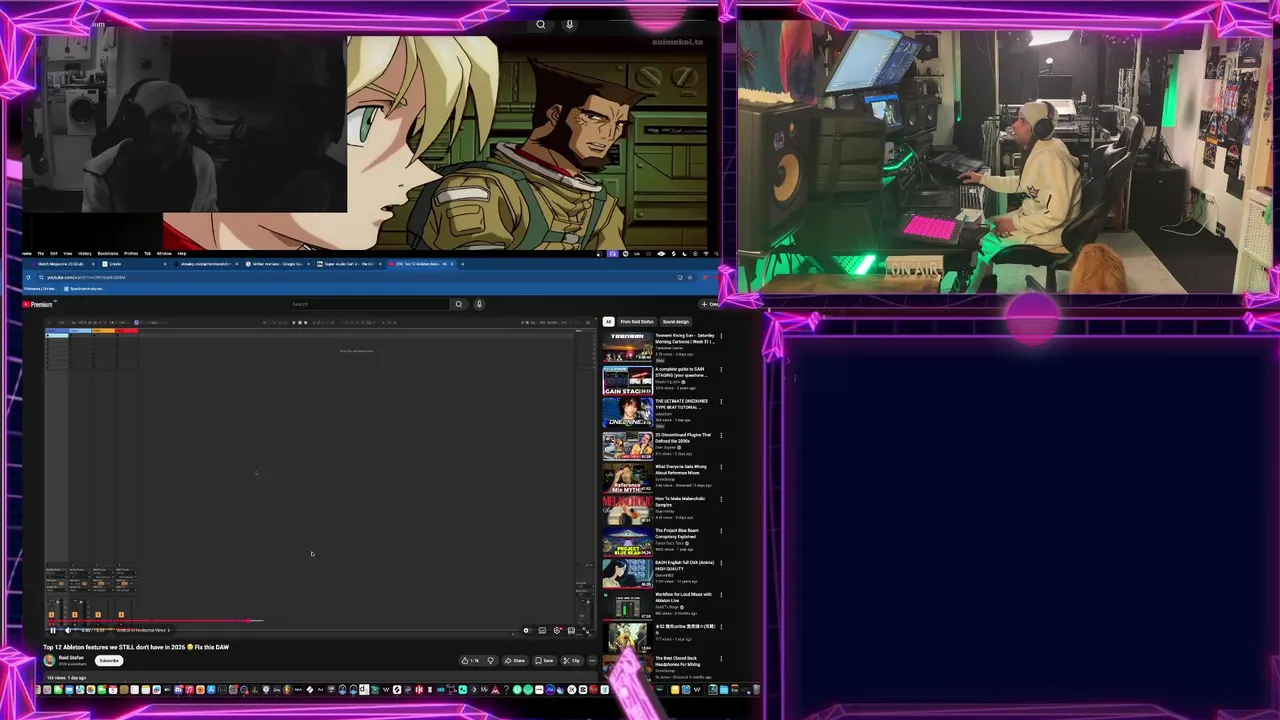Open Reid Stefan channel avatar
1280x720 pixels.
(x=49, y=660)
